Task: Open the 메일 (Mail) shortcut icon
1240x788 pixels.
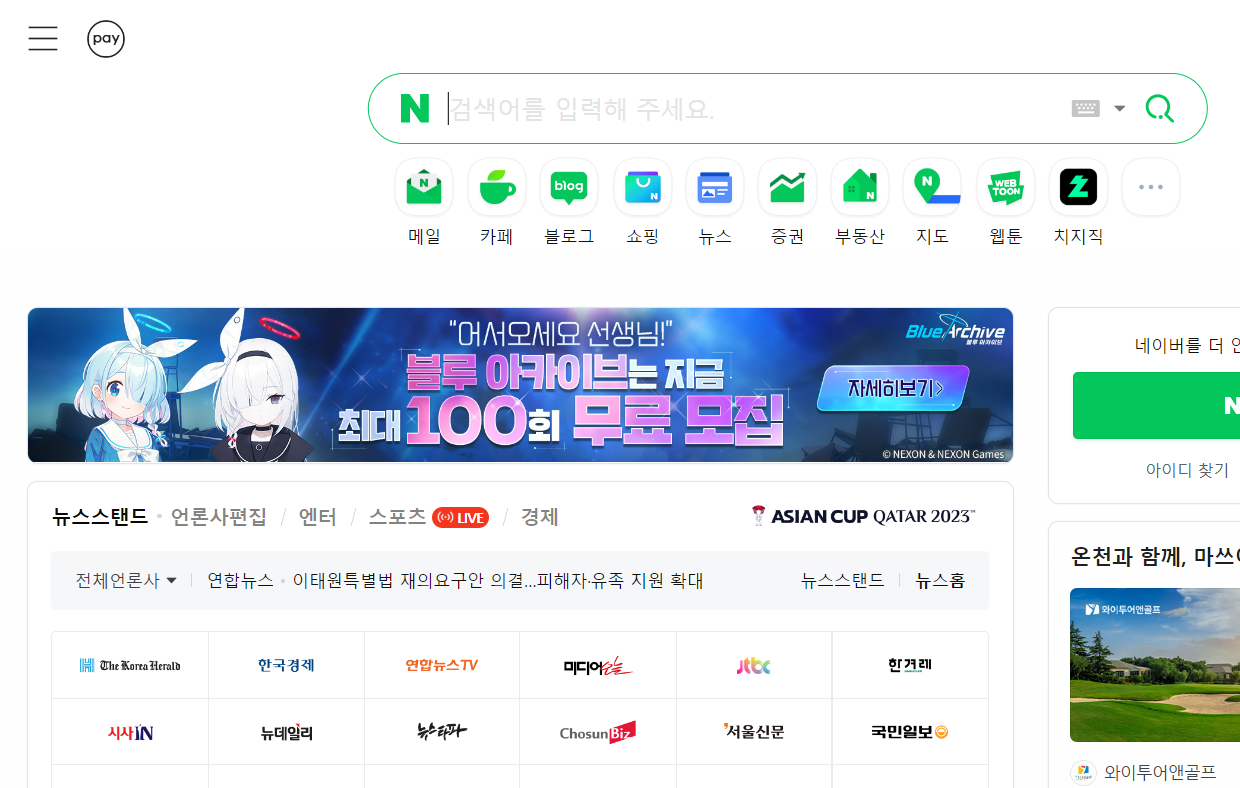Action: (424, 187)
